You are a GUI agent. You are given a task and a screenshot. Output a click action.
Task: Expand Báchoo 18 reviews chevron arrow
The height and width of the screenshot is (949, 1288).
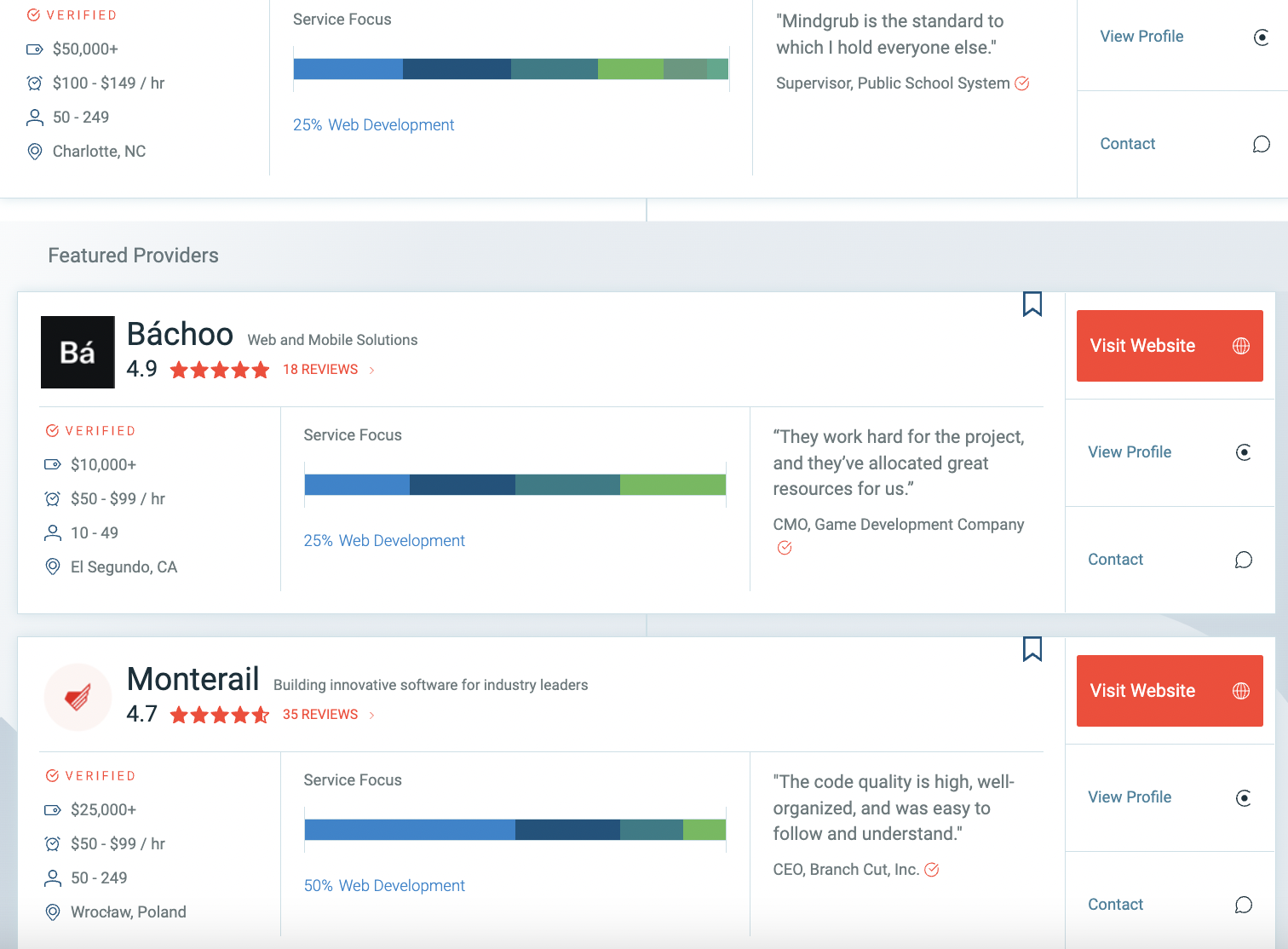pyautogui.click(x=372, y=370)
